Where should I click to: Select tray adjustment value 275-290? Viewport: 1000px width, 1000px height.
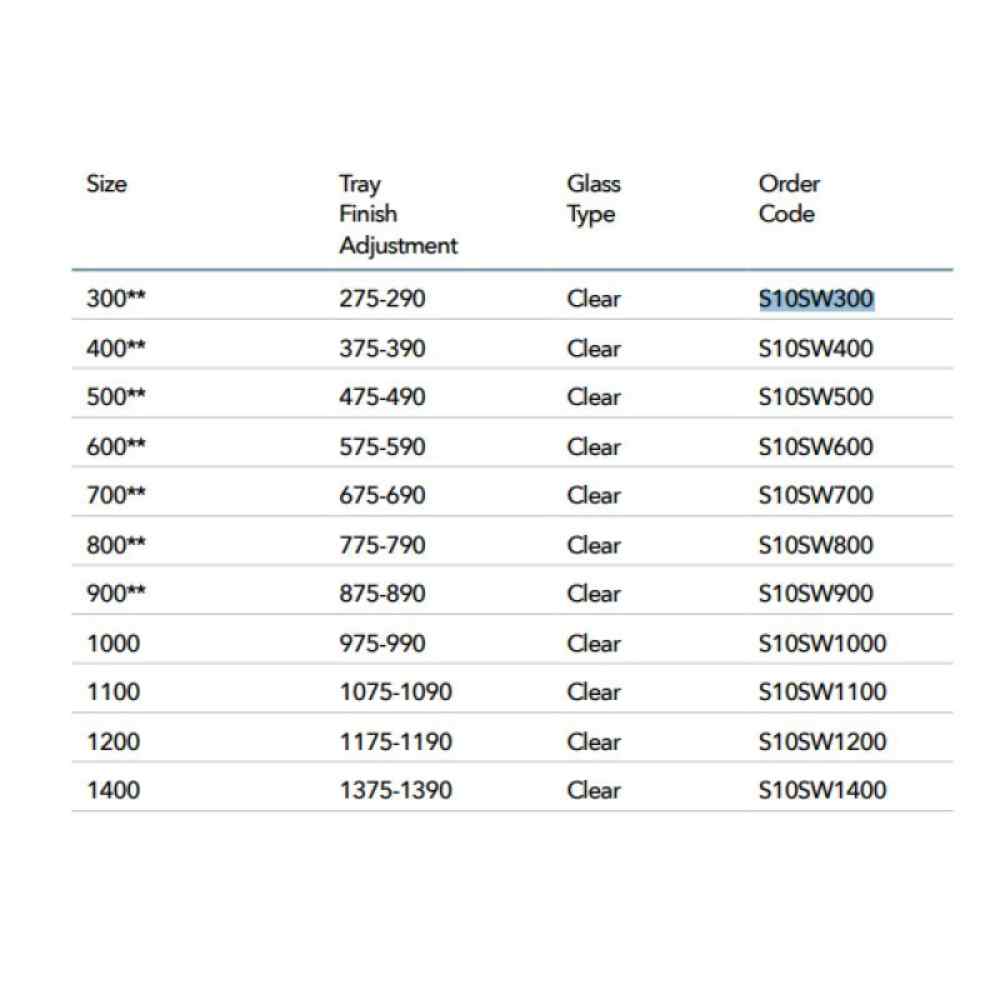click(x=382, y=298)
